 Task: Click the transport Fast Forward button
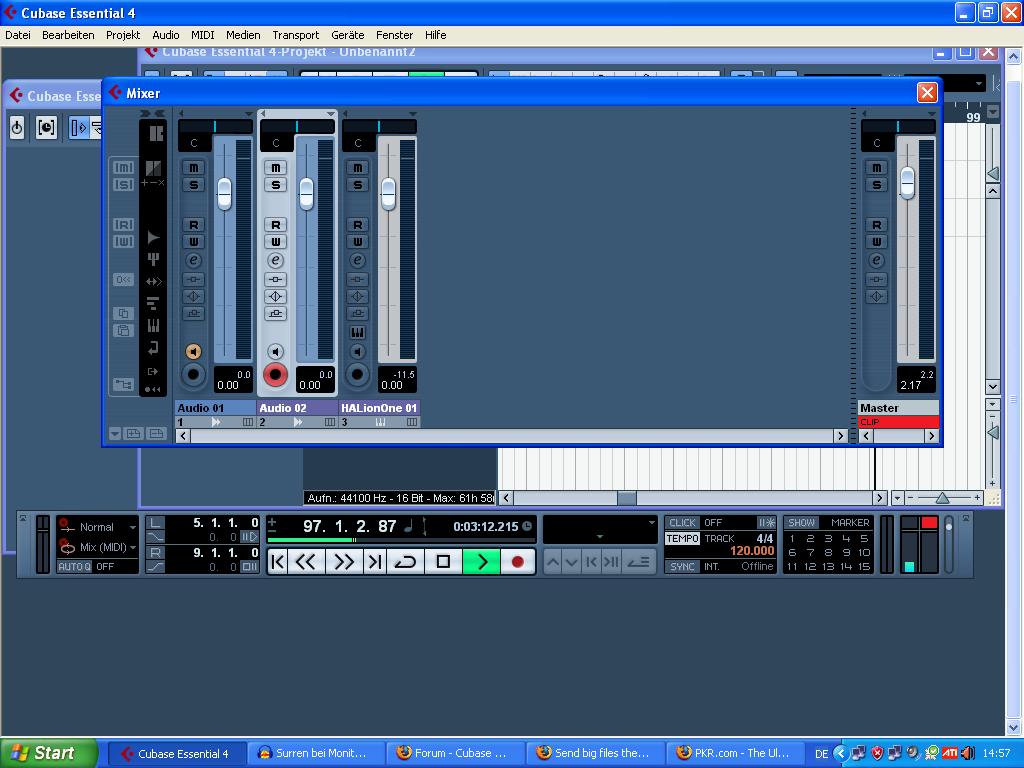click(344, 562)
